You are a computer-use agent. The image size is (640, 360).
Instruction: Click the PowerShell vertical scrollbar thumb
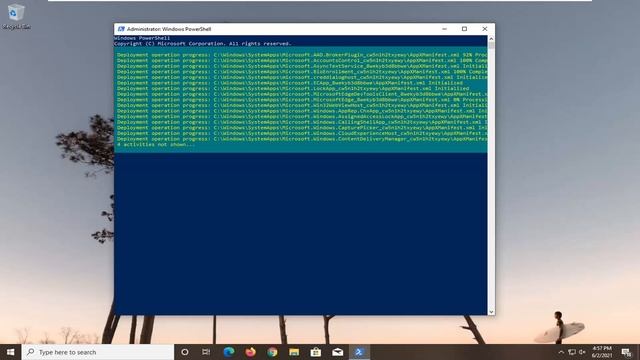point(491,45)
